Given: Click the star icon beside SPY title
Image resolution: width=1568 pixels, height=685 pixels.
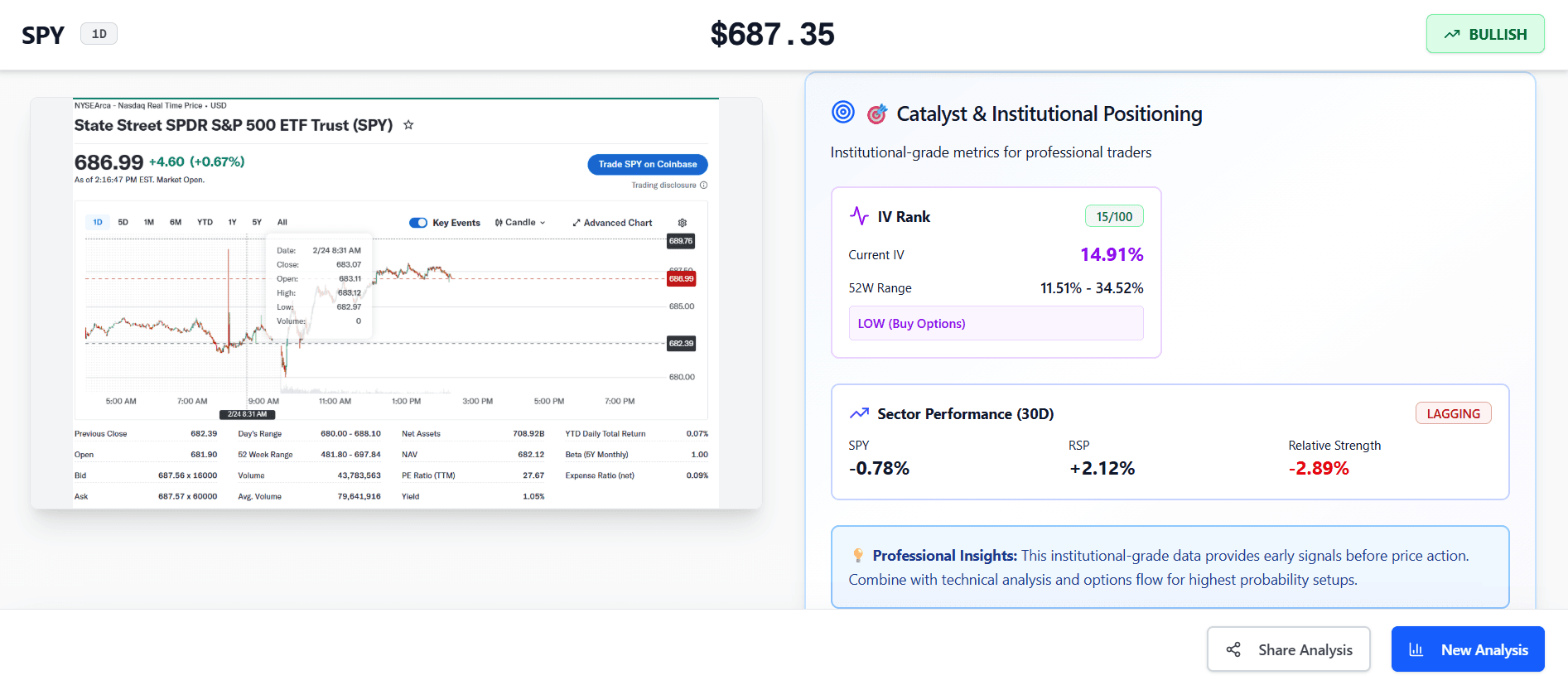Looking at the screenshot, I should pyautogui.click(x=408, y=124).
